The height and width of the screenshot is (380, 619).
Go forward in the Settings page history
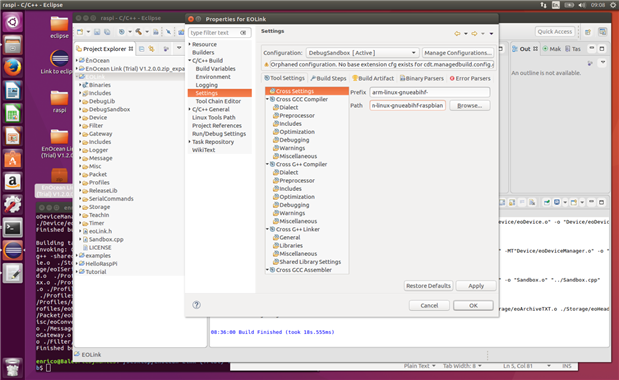point(474,34)
